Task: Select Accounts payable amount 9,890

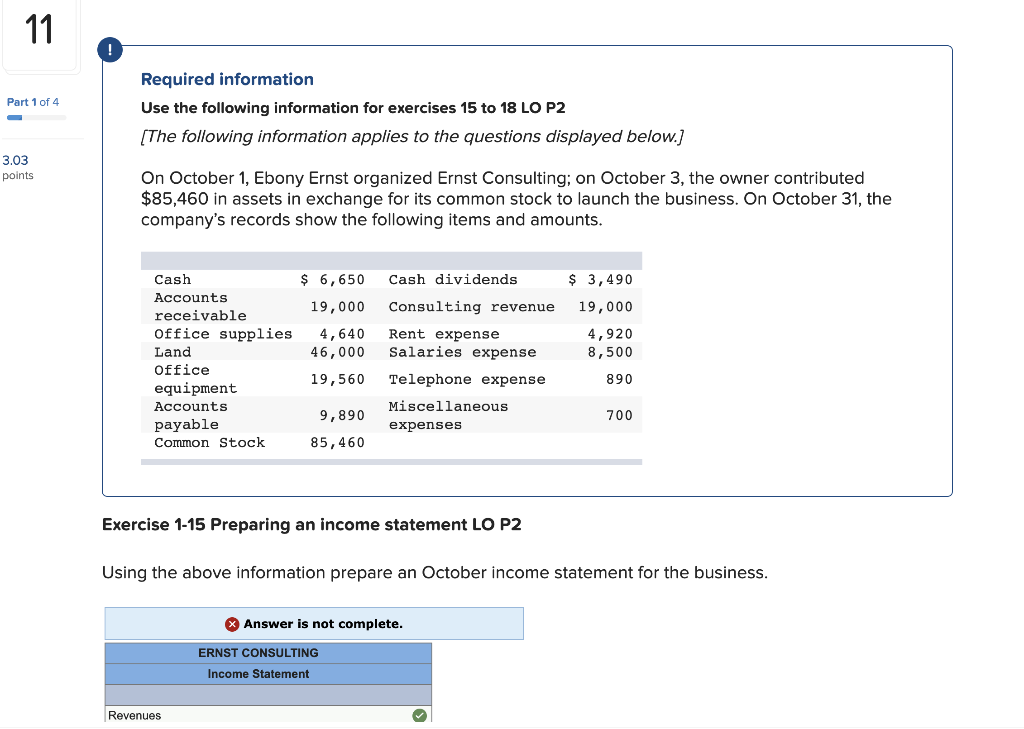Action: click(342, 415)
